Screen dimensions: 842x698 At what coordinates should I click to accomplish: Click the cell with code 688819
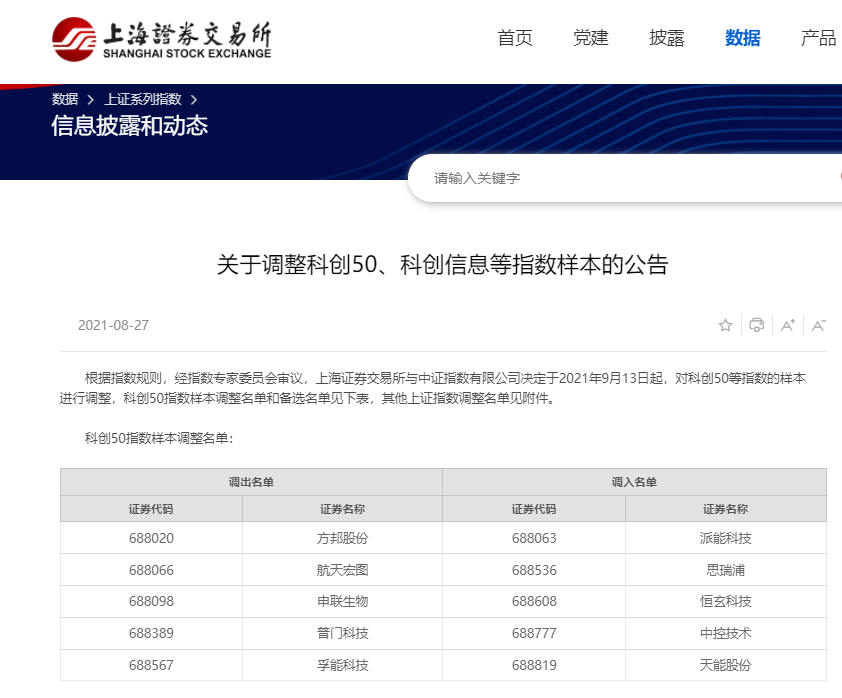(534, 665)
